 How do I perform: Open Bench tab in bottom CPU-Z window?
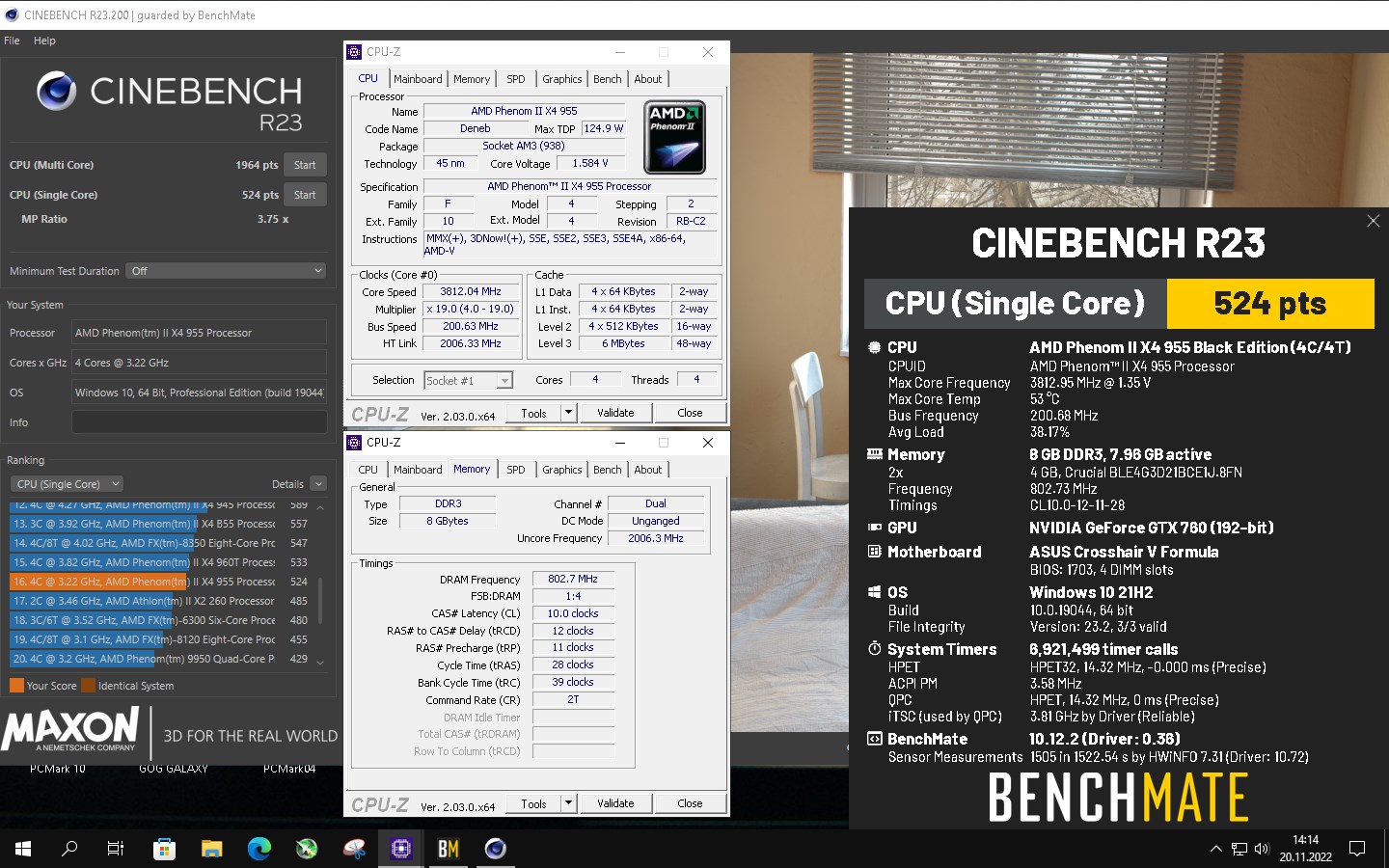(608, 470)
